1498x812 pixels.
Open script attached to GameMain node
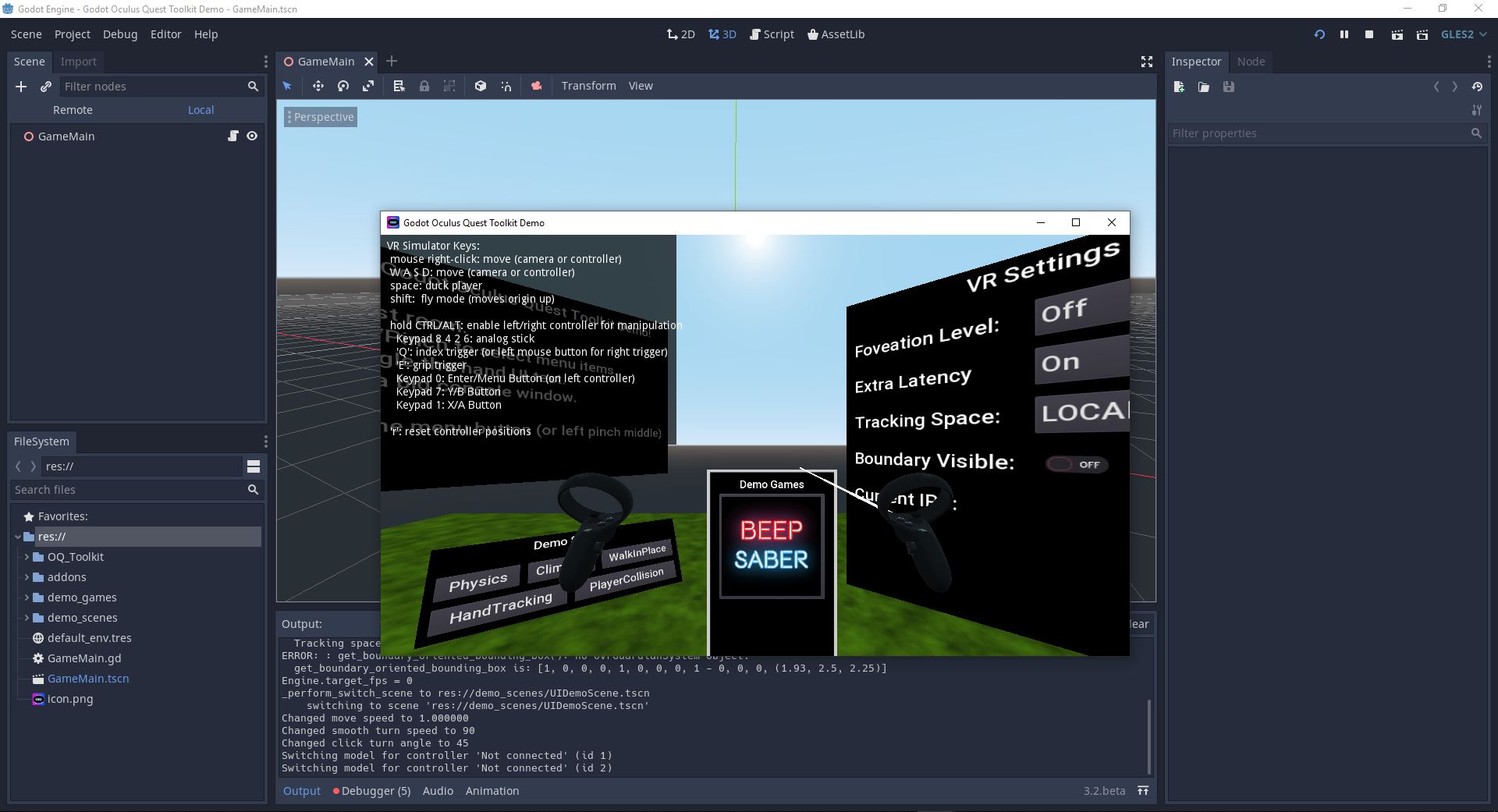pyautogui.click(x=233, y=136)
